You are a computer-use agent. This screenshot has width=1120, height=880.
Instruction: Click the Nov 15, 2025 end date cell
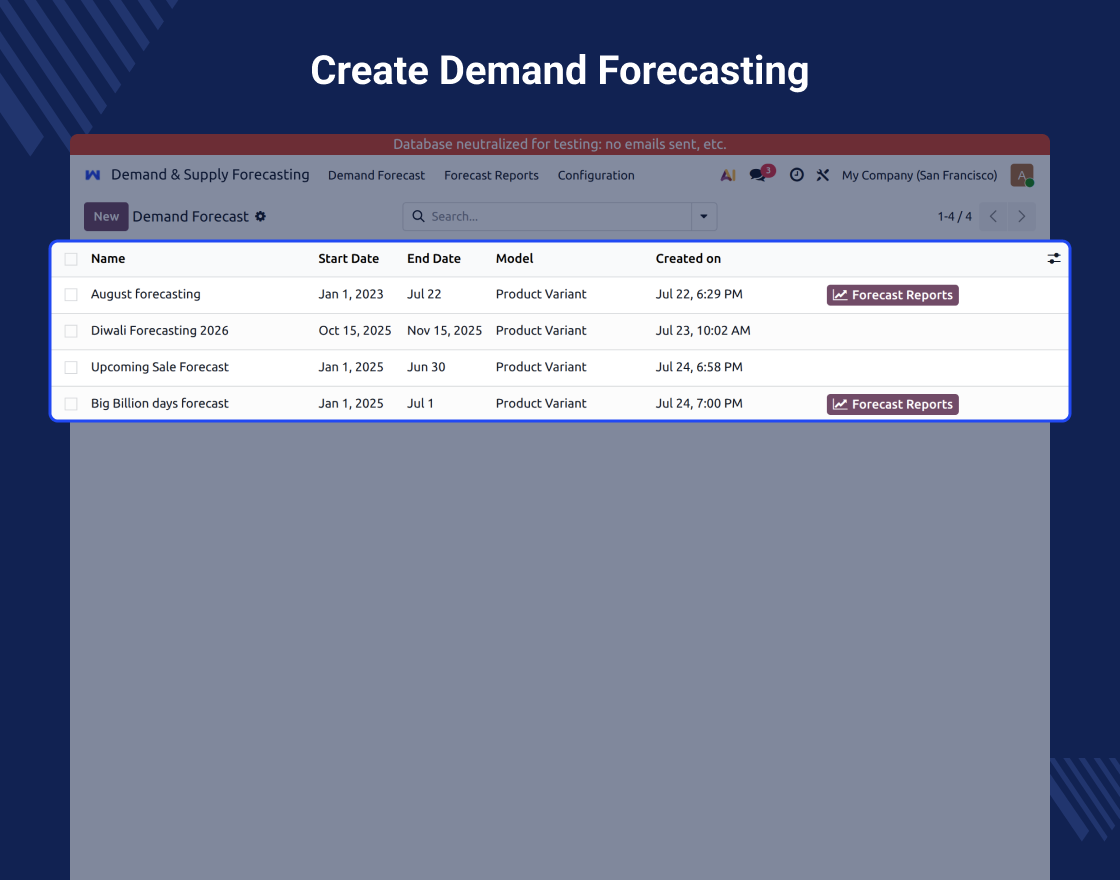[444, 331]
